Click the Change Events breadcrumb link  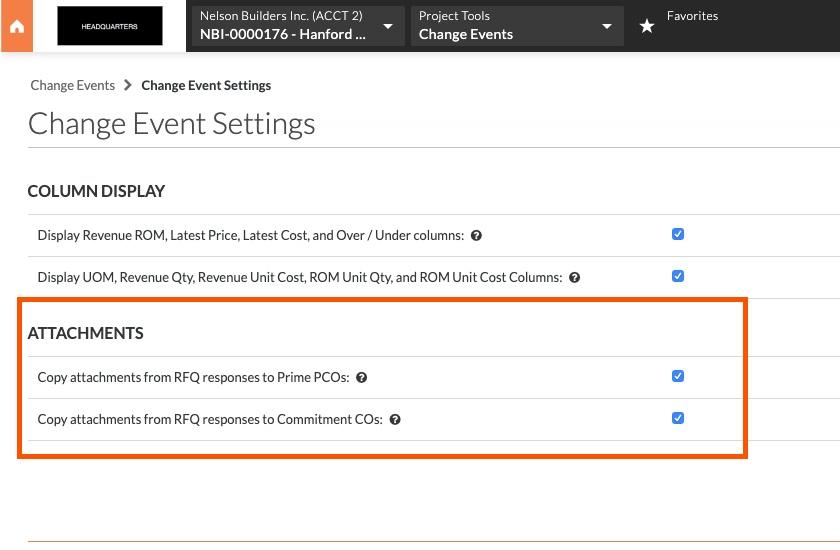point(72,85)
